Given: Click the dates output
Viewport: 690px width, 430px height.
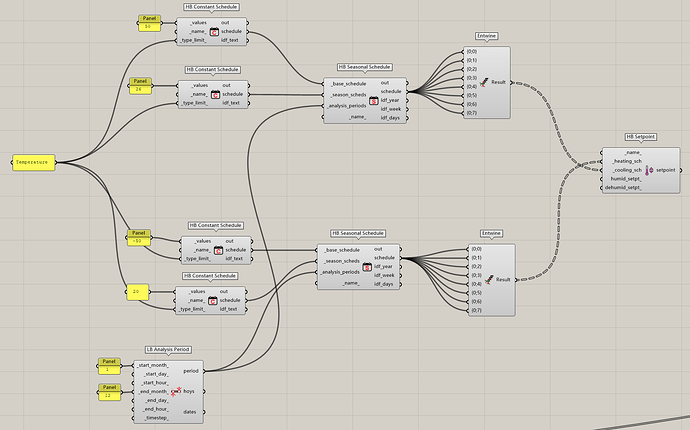Looking at the screenshot, I should point(190,412).
